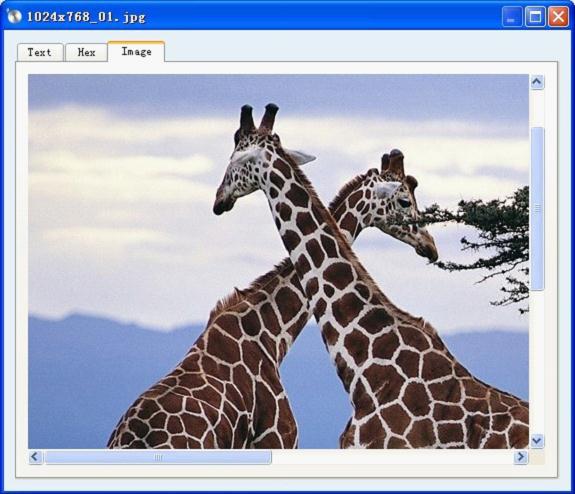Click the horizontal scrollbar right arrow
Viewport: 575px width, 494px height.
(521, 457)
